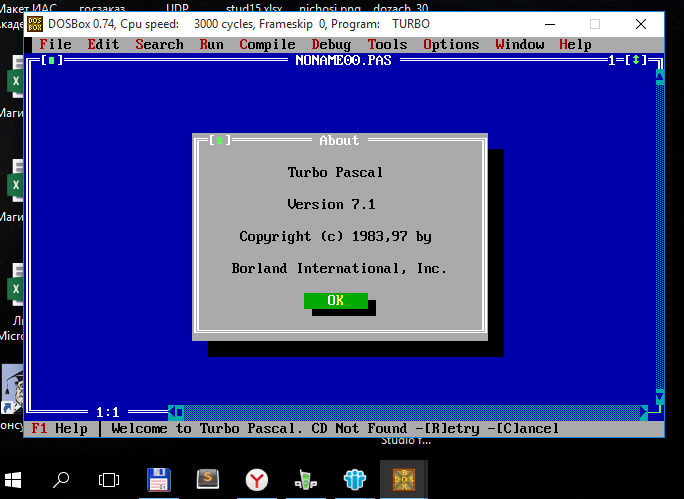Open Task View on the taskbar

pyautogui.click(x=109, y=480)
